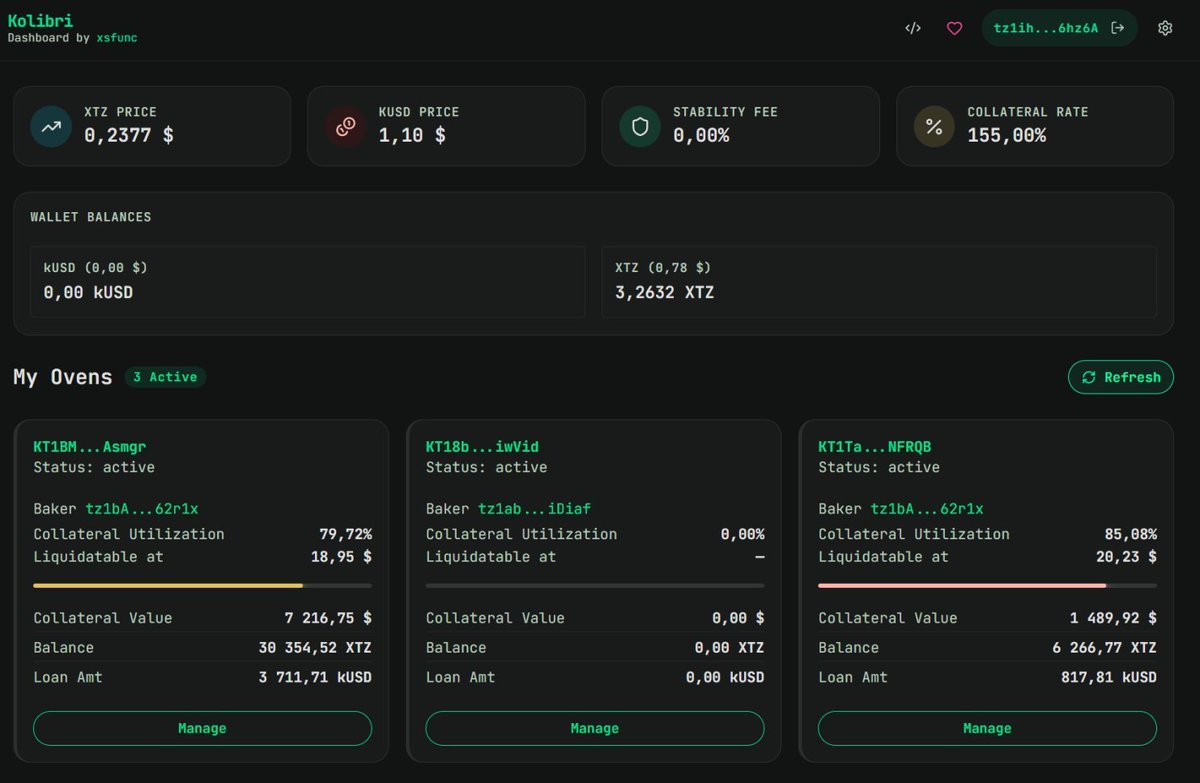The width and height of the screenshot is (1200, 783).
Task: Open the xsfunc author link
Action: 117,38
